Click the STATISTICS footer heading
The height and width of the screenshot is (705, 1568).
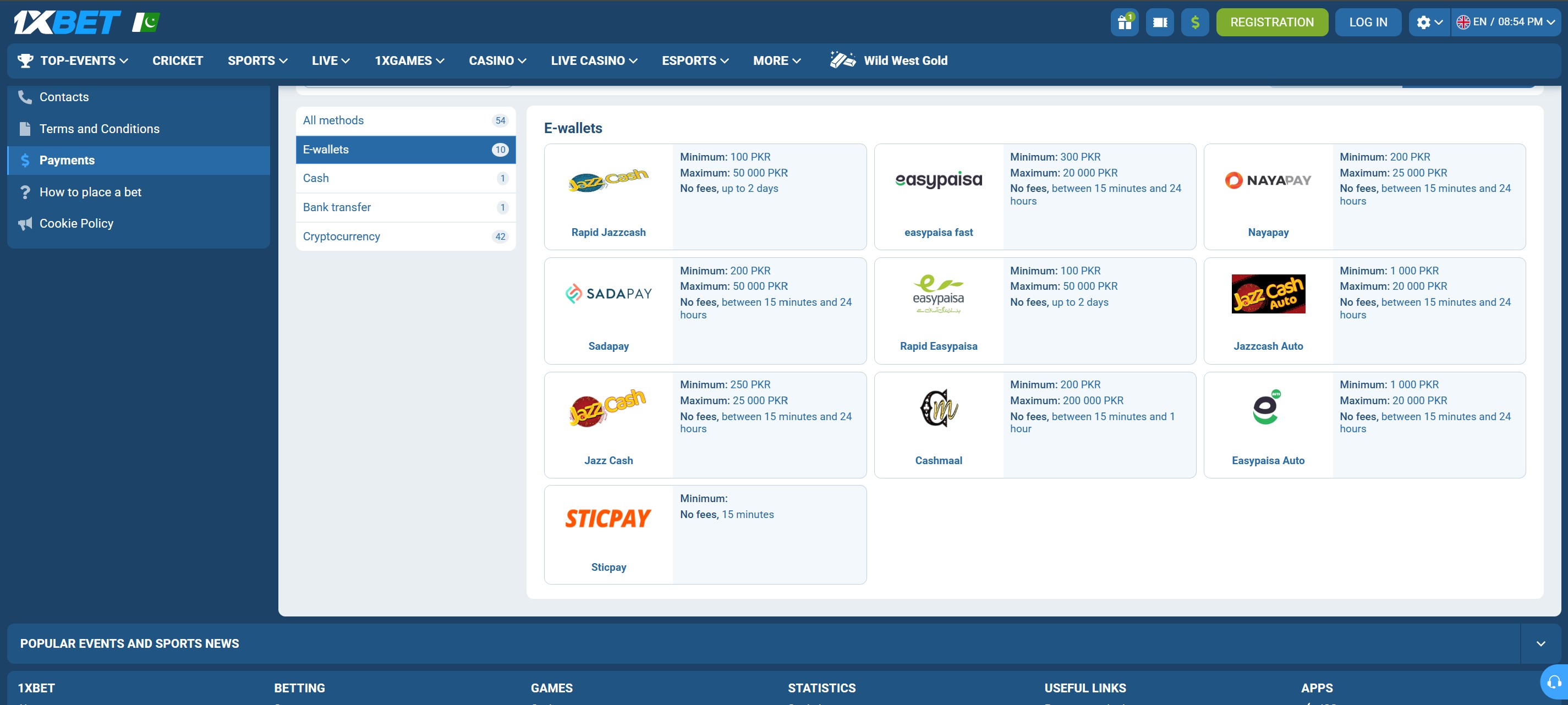(x=821, y=688)
